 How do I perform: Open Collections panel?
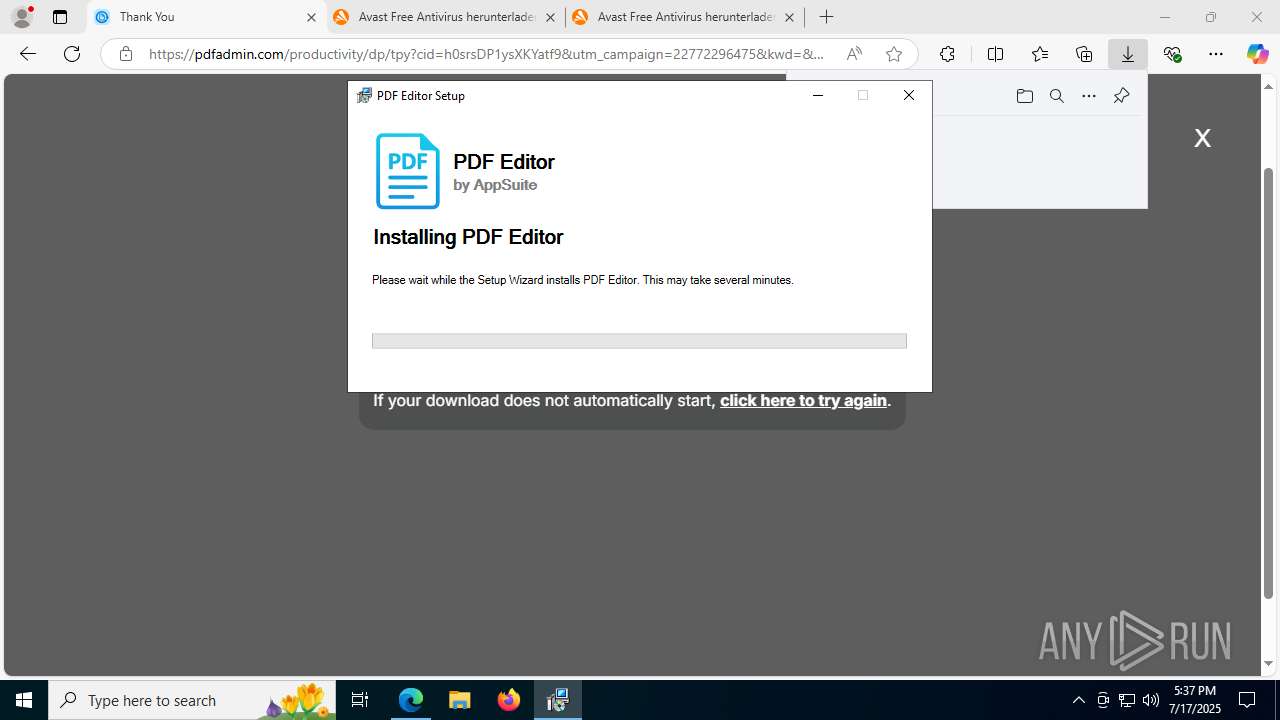click(1084, 54)
